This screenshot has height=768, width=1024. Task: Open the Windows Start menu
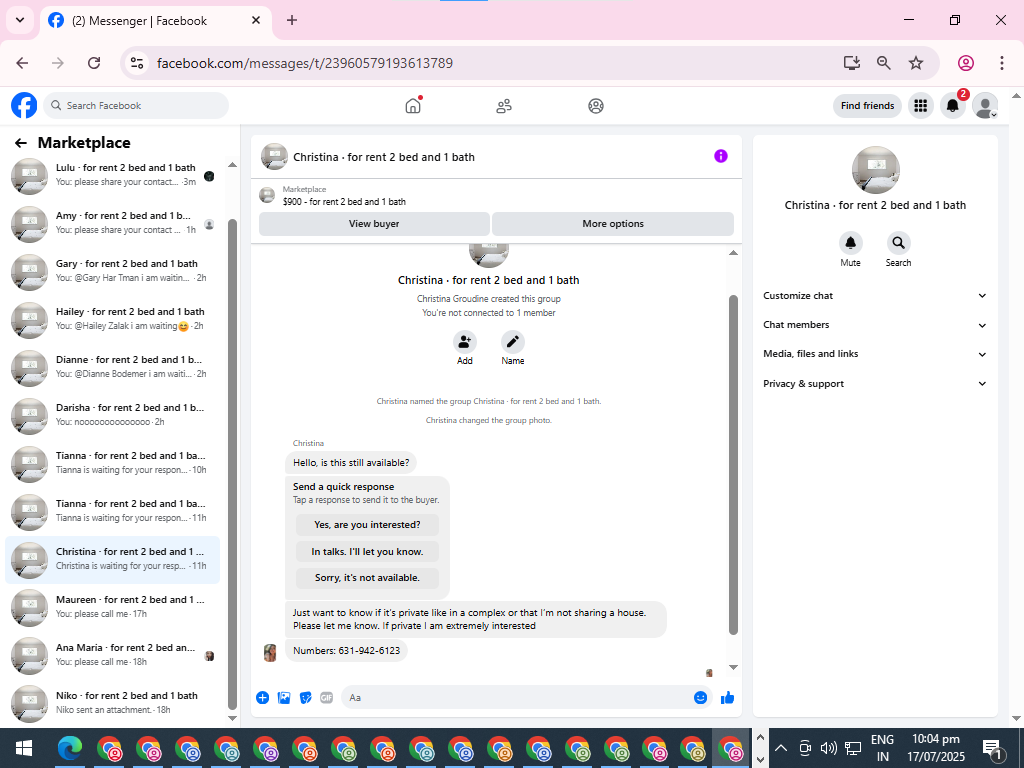(x=24, y=748)
